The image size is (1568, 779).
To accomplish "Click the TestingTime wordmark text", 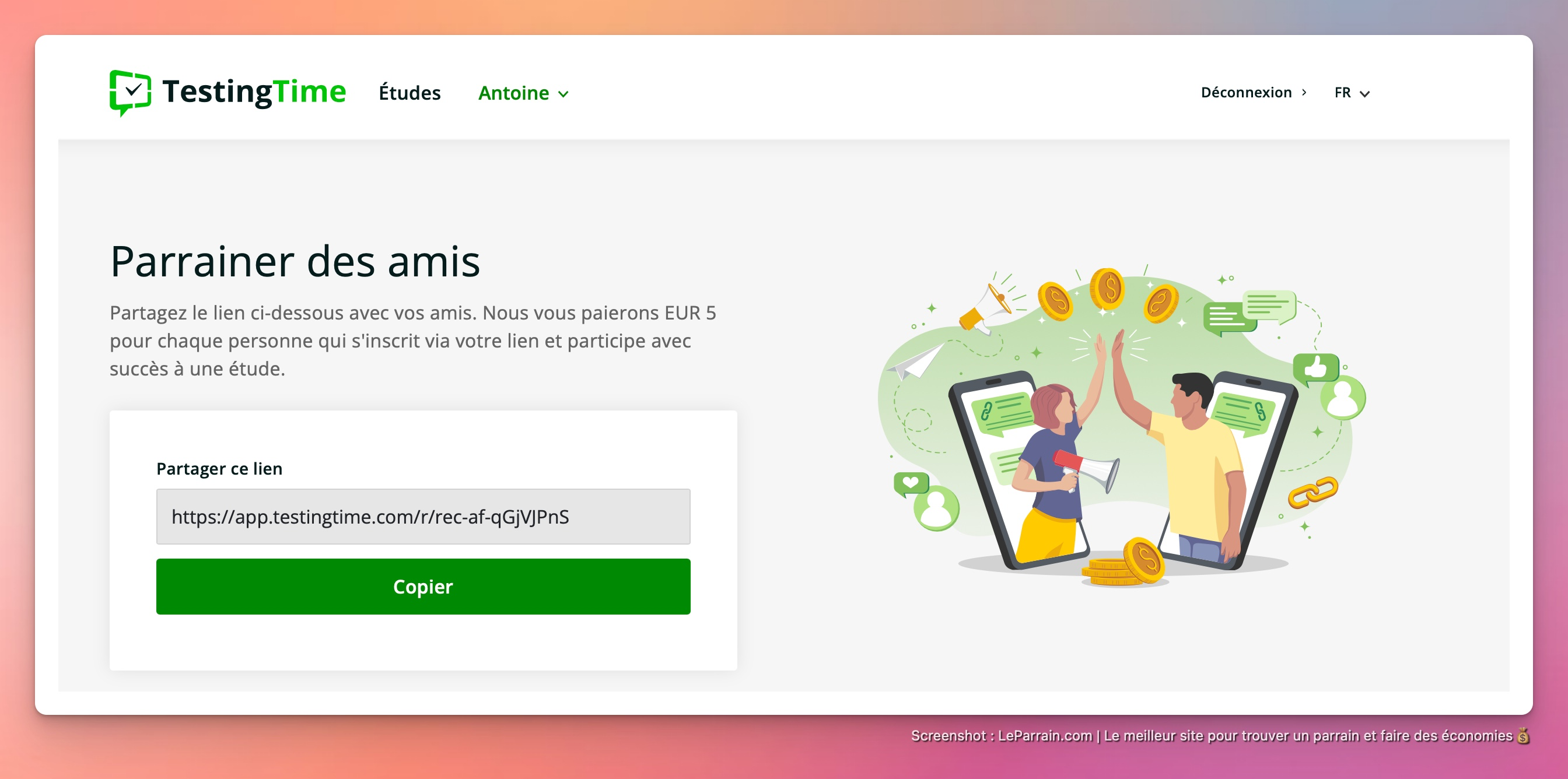I will click(254, 92).
